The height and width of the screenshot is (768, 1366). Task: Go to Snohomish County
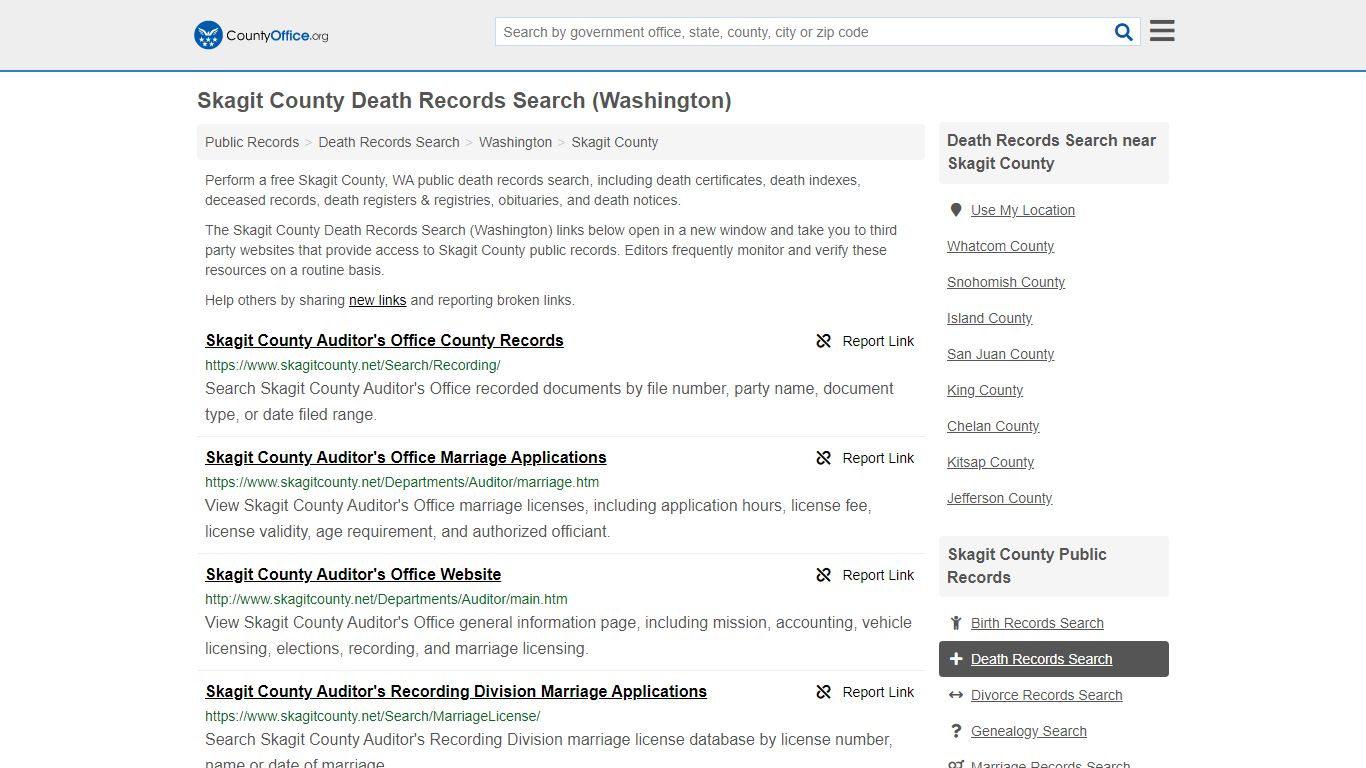(x=1006, y=282)
